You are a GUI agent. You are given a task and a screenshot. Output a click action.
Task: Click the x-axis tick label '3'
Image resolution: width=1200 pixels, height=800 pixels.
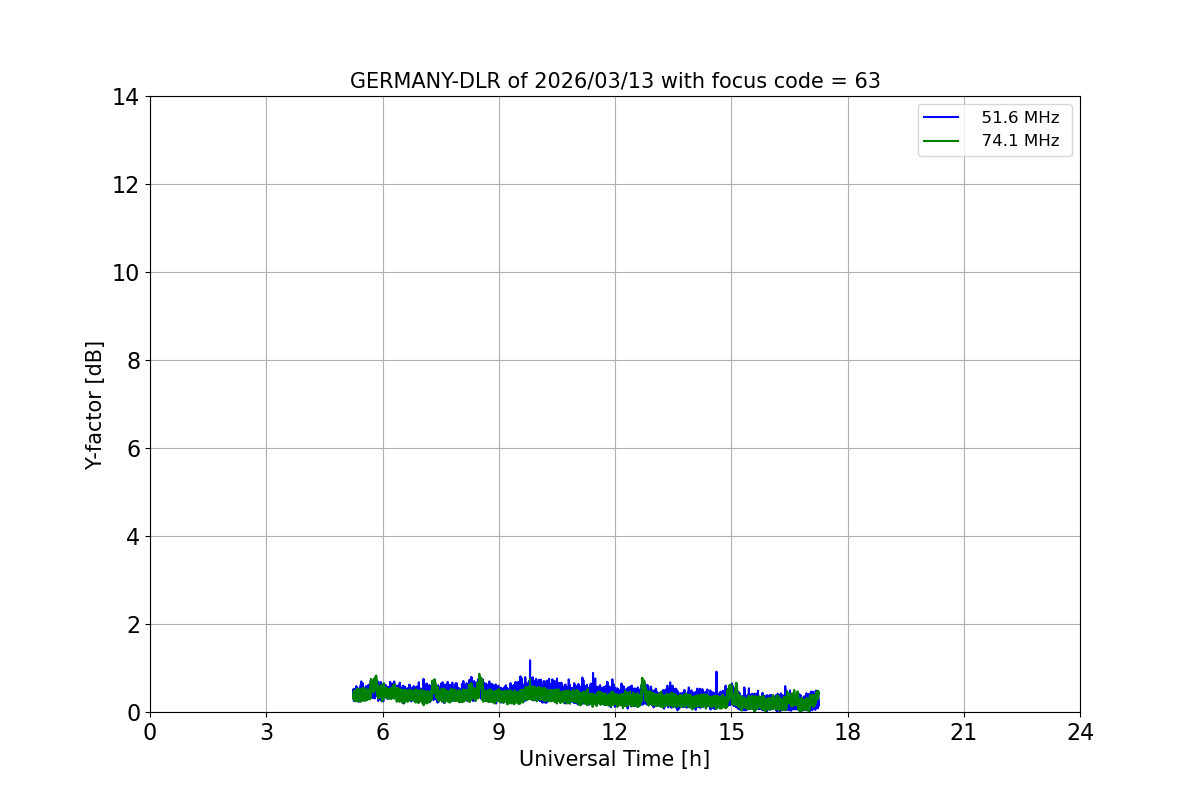click(x=266, y=733)
